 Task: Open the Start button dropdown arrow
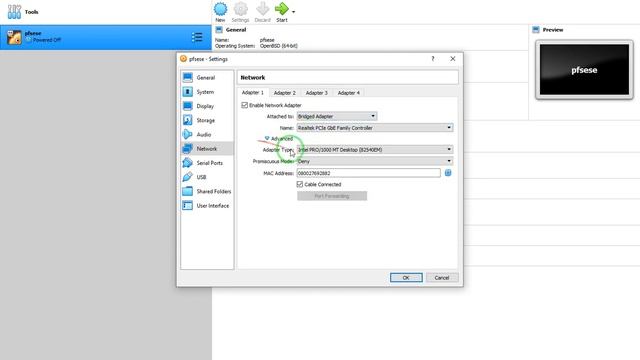point(293,12)
